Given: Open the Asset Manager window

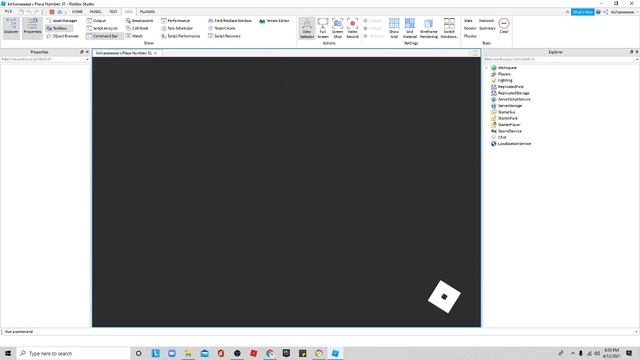Looking at the screenshot, I should click(x=62, y=20).
